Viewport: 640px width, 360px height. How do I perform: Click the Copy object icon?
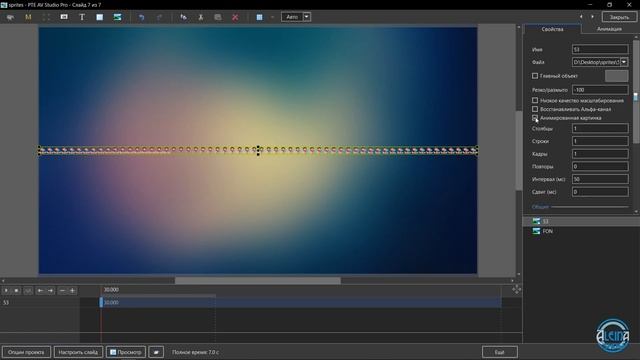click(x=183, y=17)
